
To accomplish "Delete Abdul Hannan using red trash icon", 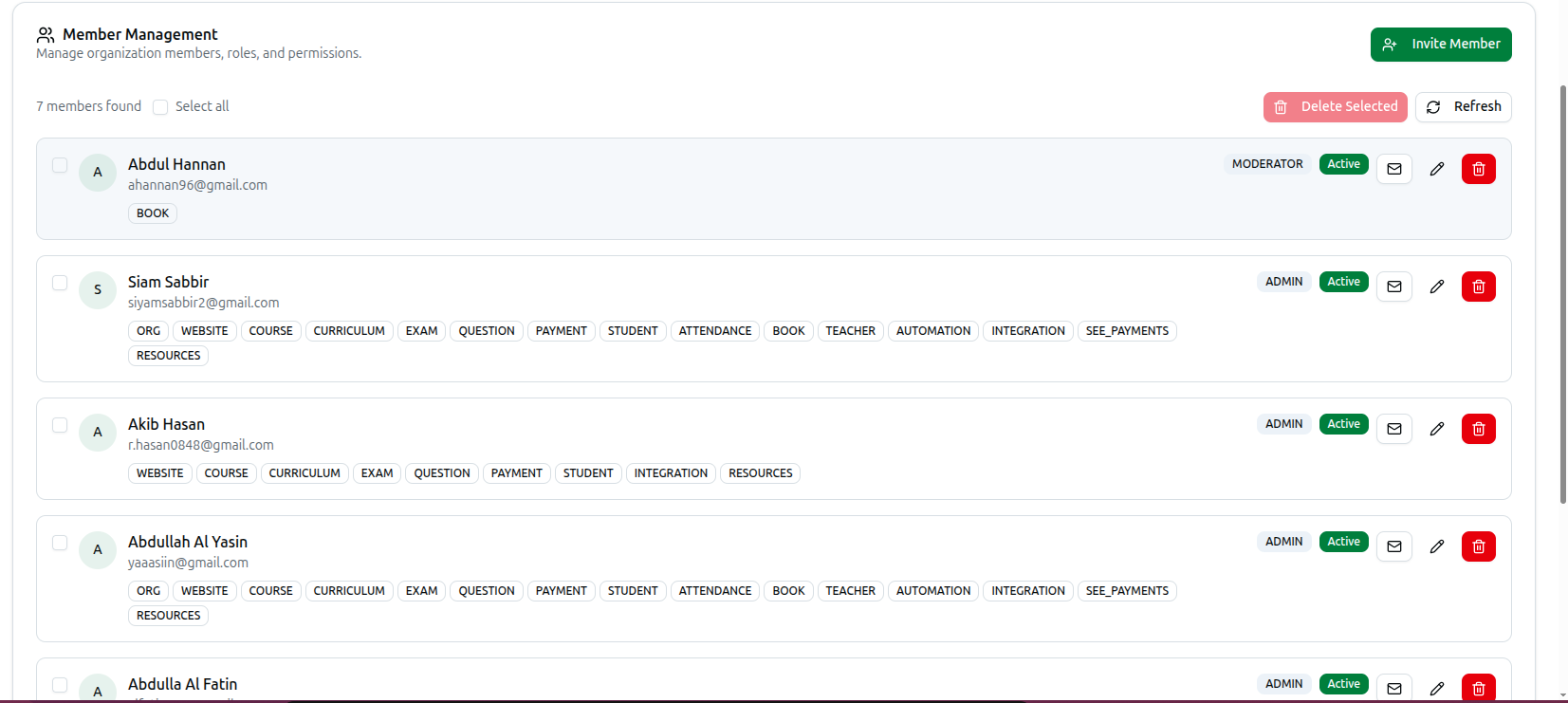I will pyautogui.click(x=1479, y=169).
